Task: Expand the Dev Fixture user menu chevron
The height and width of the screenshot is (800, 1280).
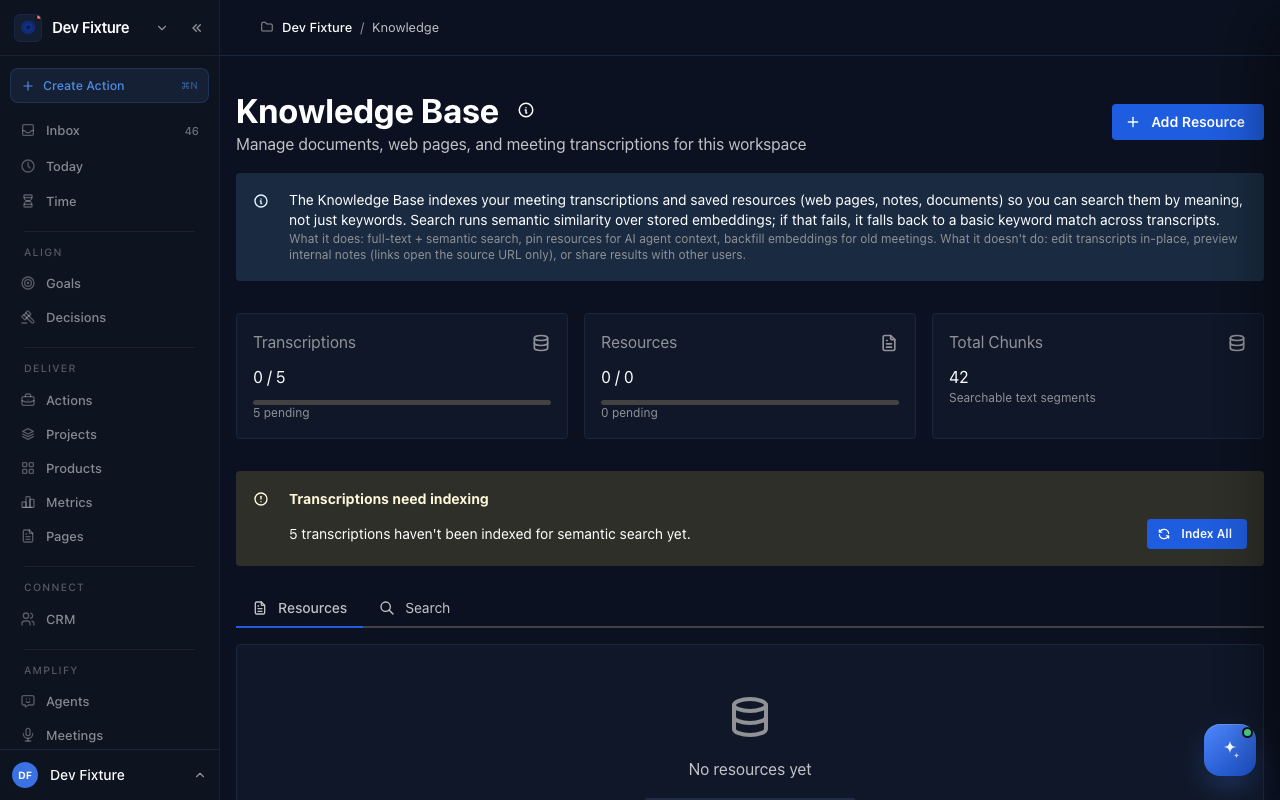Action: (199, 775)
